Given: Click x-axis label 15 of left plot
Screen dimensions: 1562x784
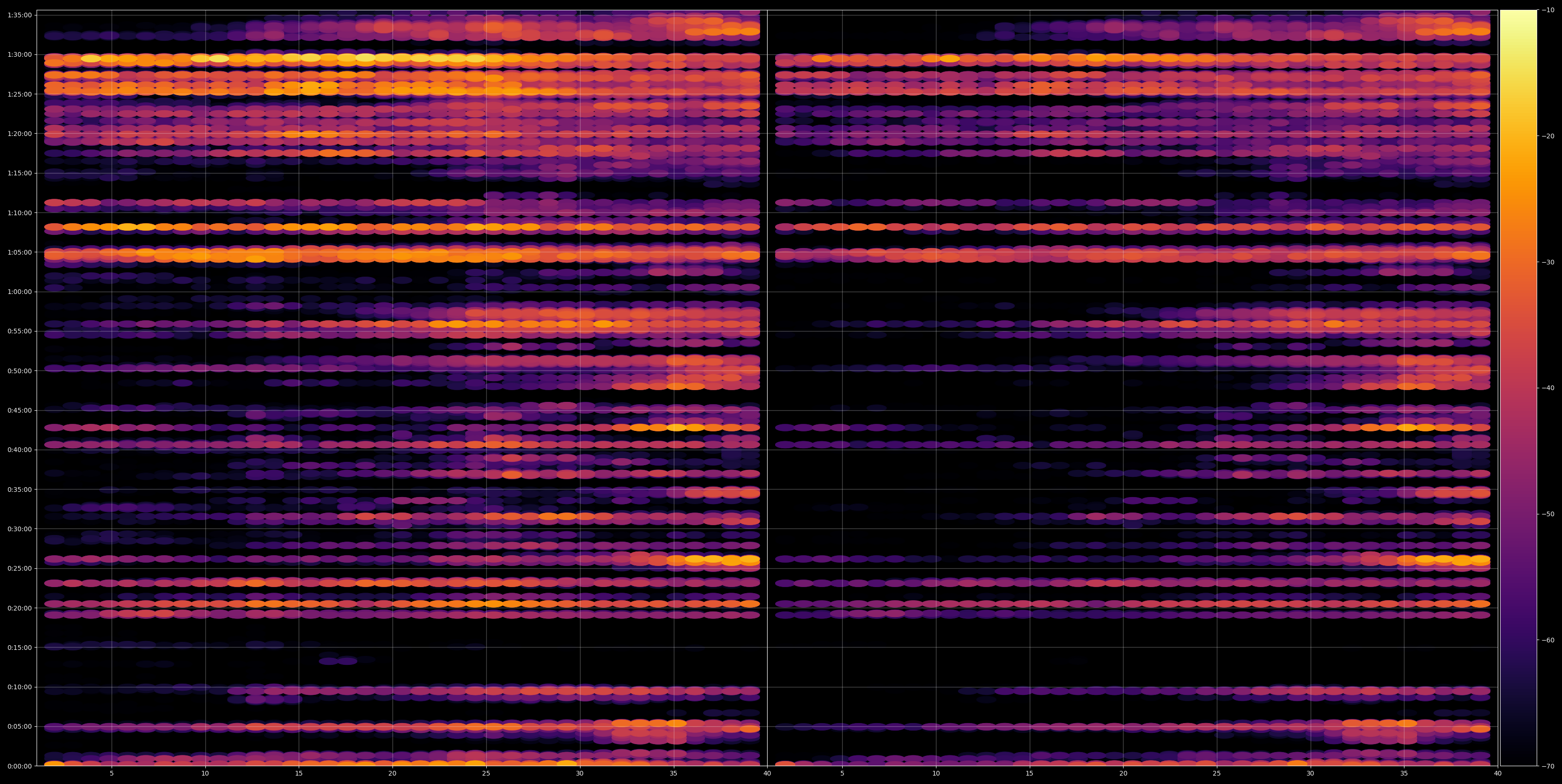Looking at the screenshot, I should click(x=299, y=773).
